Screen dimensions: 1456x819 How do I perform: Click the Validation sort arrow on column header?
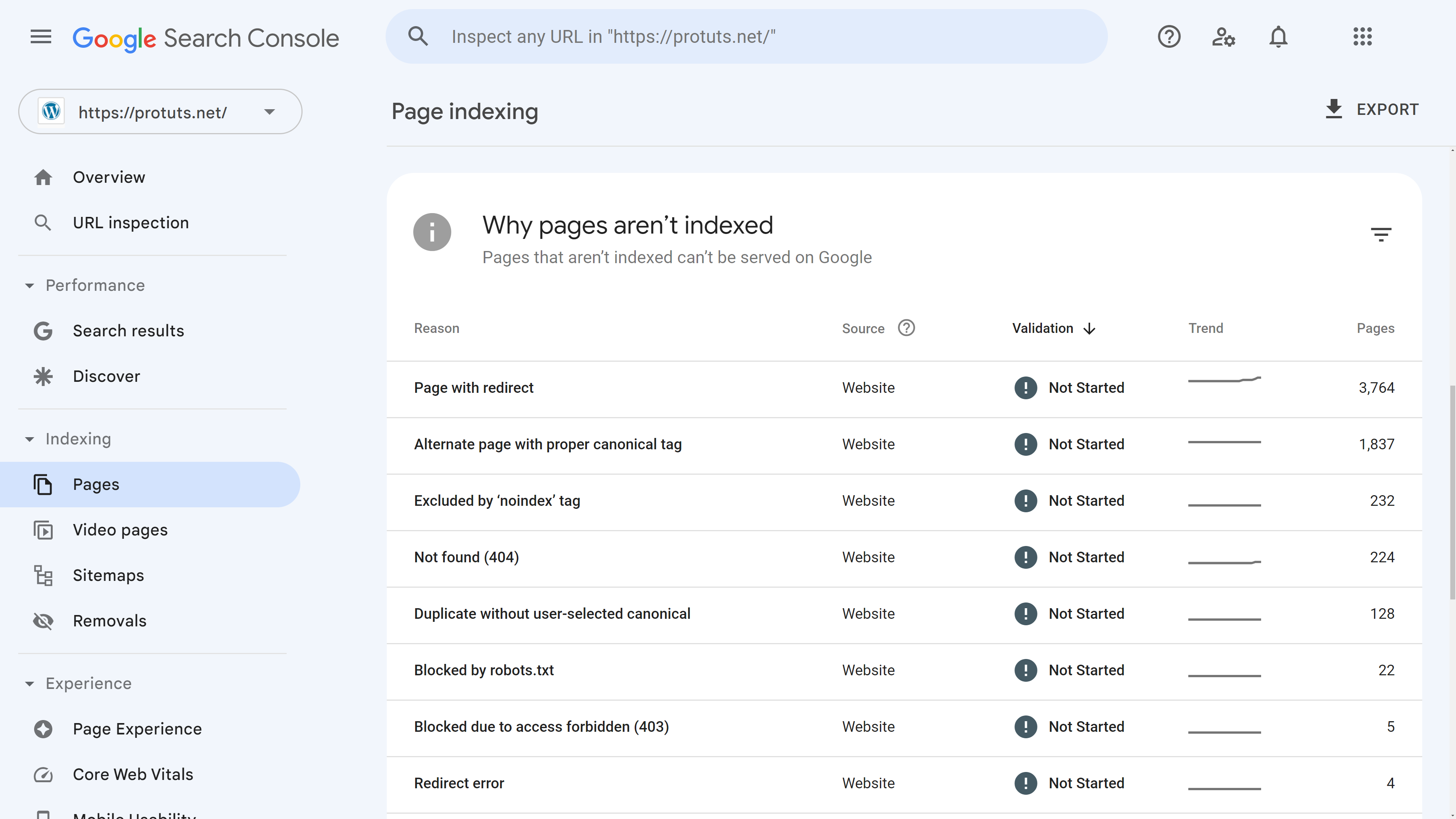[1090, 328]
